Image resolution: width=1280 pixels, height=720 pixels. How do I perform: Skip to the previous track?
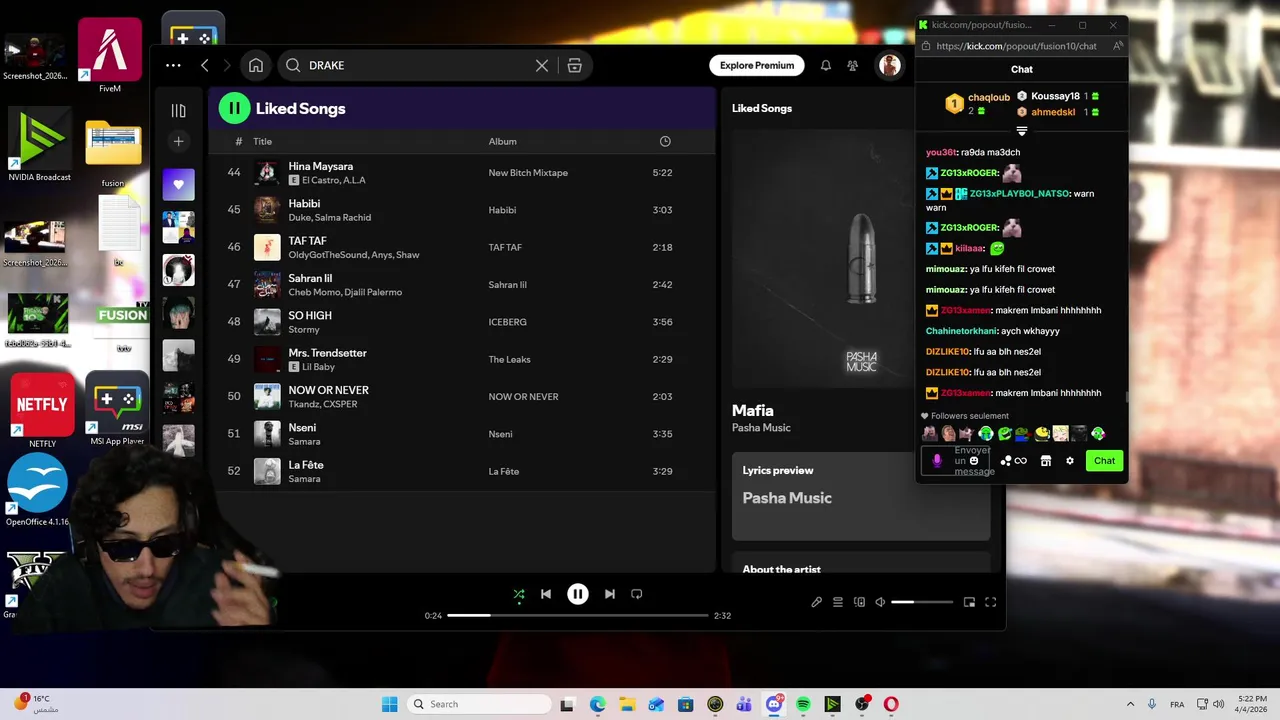pos(546,594)
